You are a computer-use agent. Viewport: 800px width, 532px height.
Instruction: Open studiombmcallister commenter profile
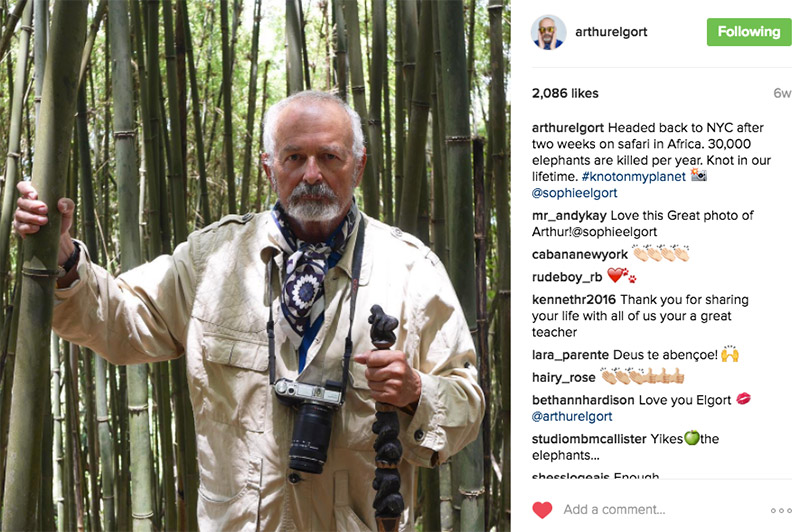click(589, 439)
